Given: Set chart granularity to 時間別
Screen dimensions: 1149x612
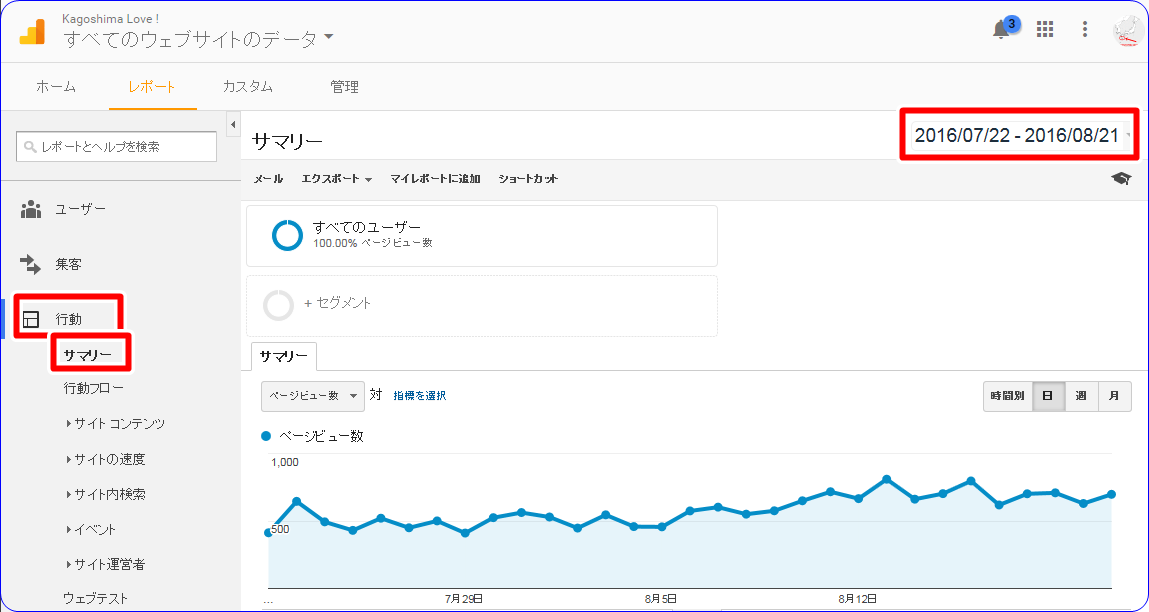Looking at the screenshot, I should [1008, 396].
